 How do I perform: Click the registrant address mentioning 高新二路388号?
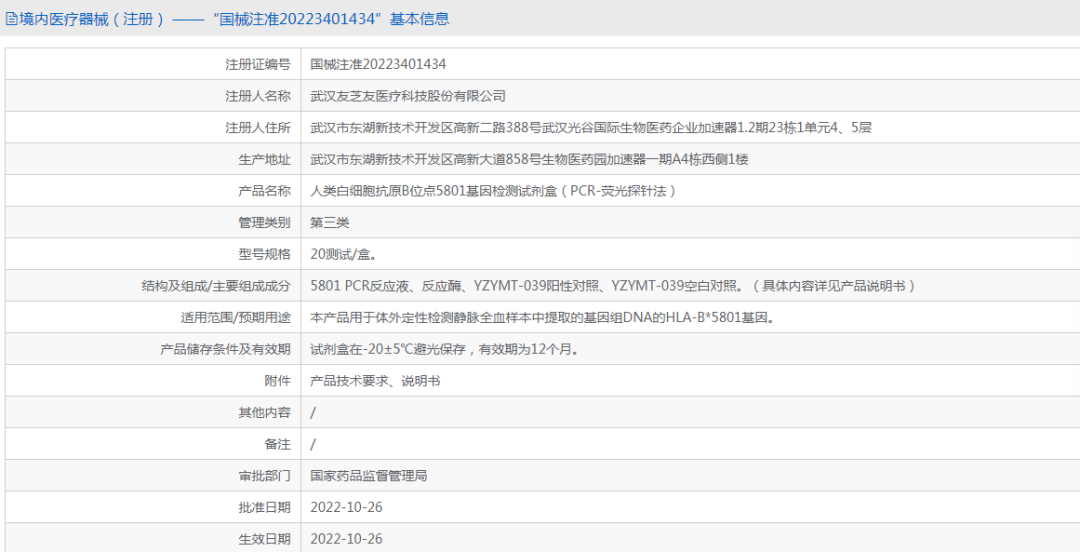[x=591, y=128]
